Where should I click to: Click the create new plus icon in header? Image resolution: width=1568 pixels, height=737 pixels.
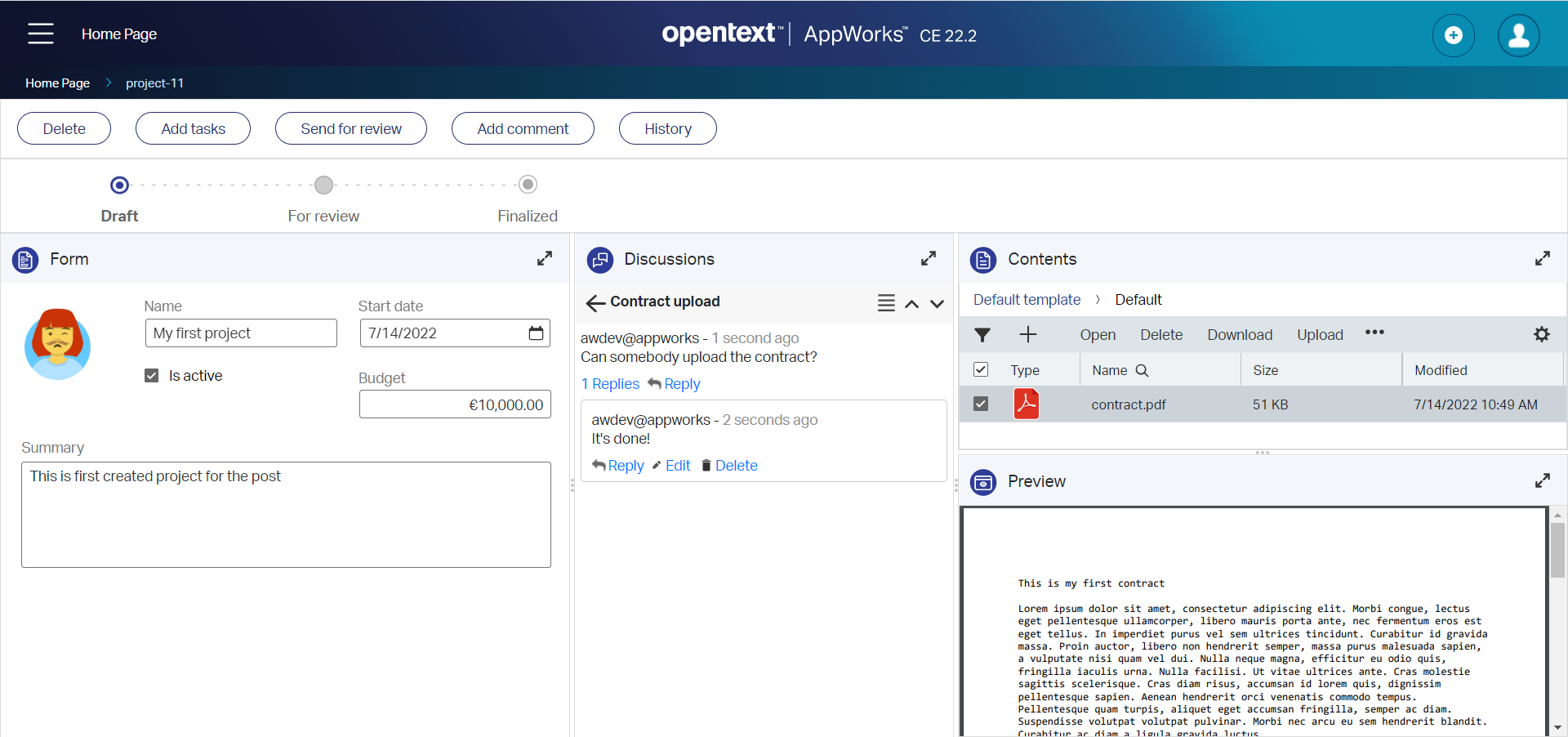(1453, 35)
